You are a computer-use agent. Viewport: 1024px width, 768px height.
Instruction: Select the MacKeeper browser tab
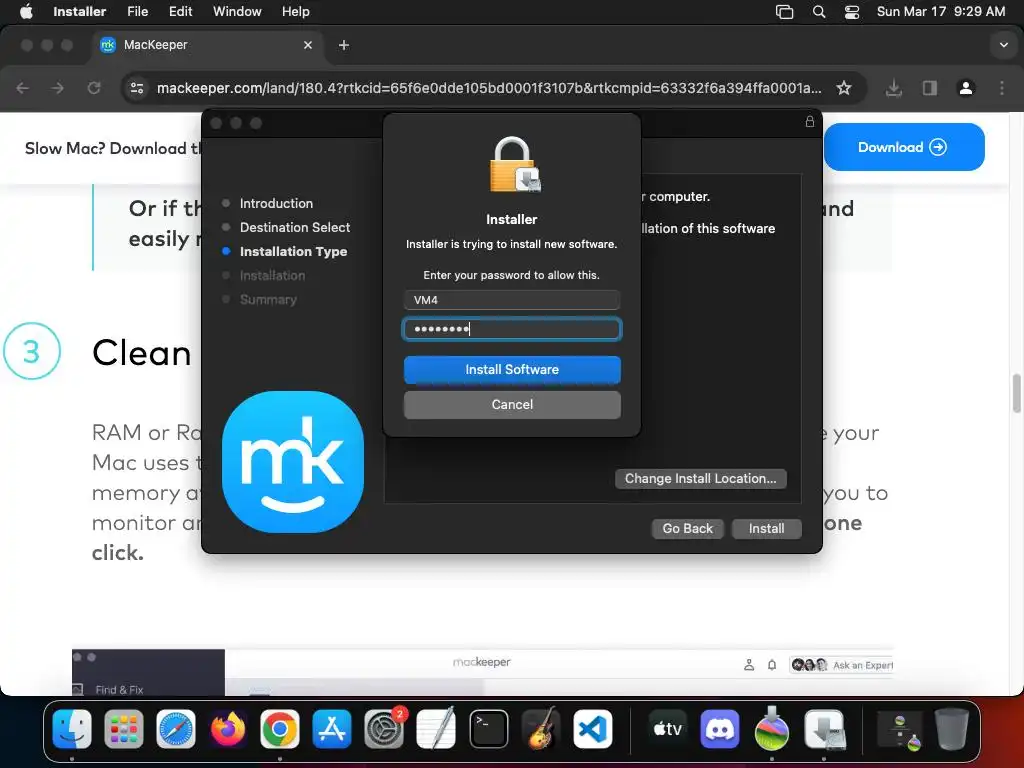point(204,45)
